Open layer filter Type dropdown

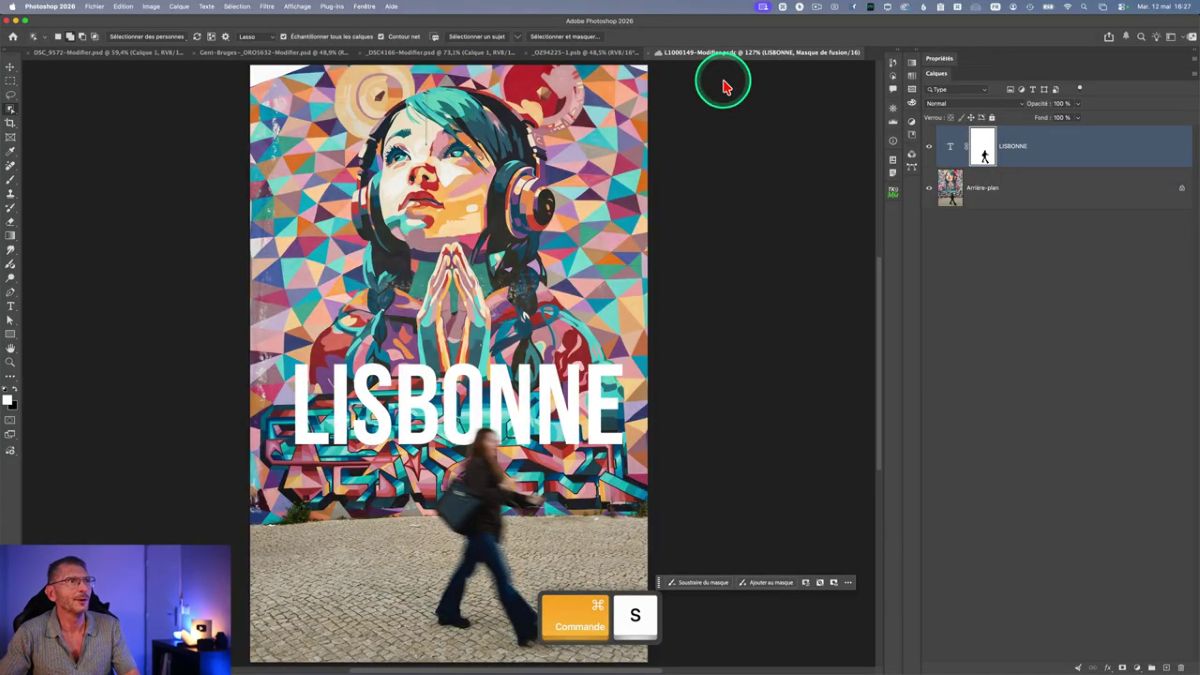click(957, 90)
